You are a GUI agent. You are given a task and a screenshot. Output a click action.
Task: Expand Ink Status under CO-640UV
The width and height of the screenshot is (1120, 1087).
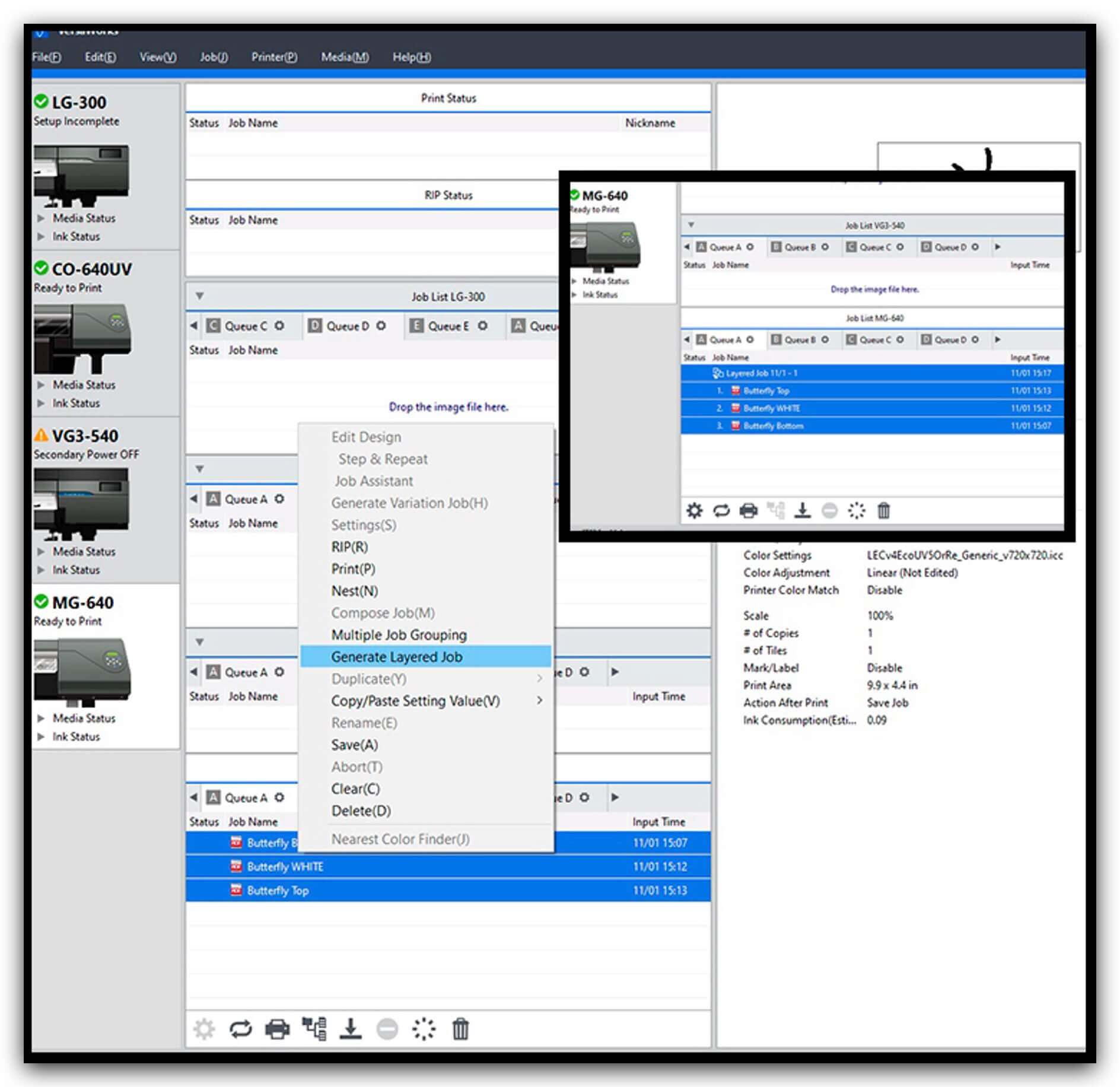pyautogui.click(x=41, y=403)
